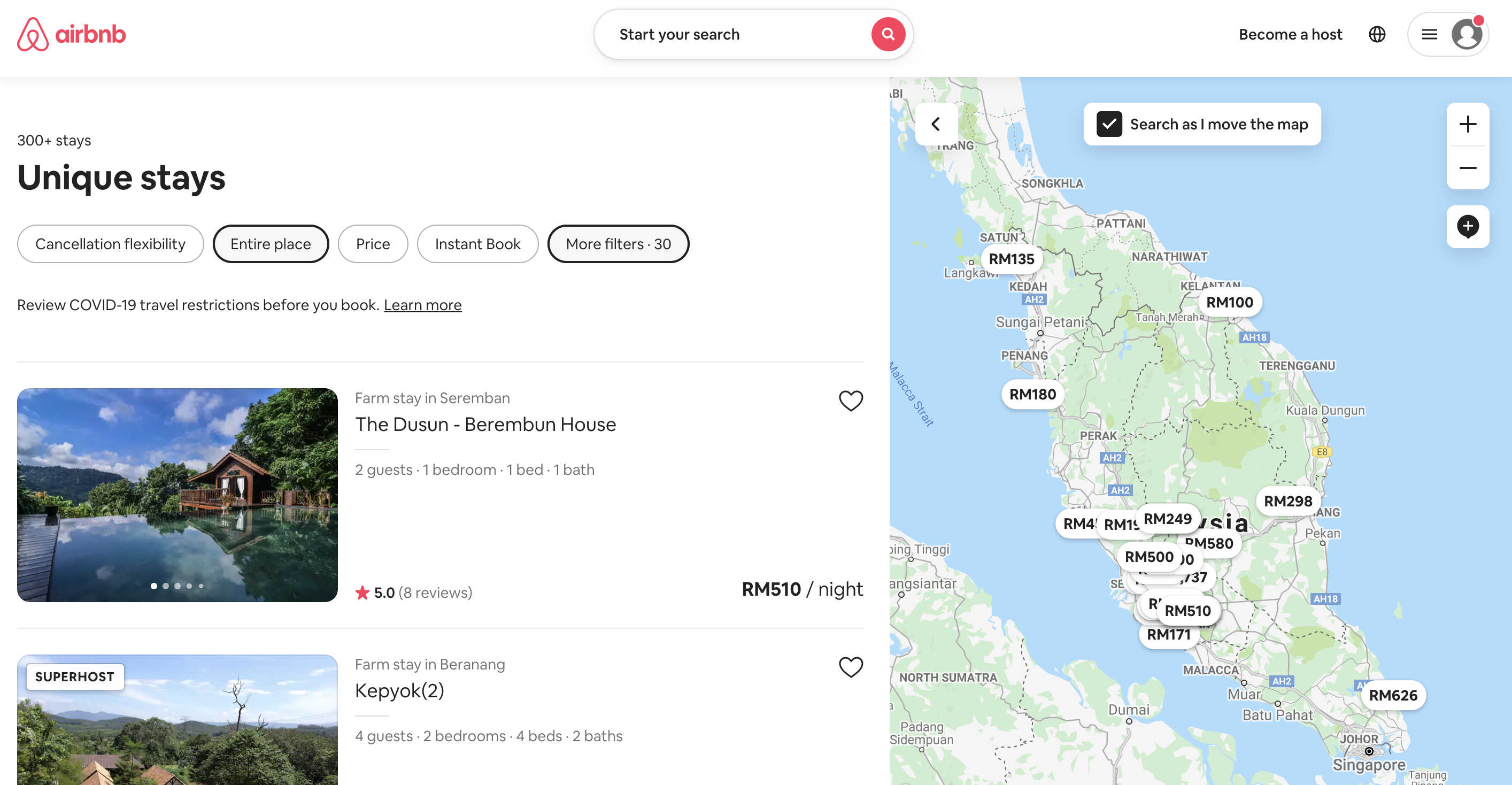This screenshot has height=785, width=1512.
Task: Save The Dusun Berembun House to wishlist
Action: point(850,401)
